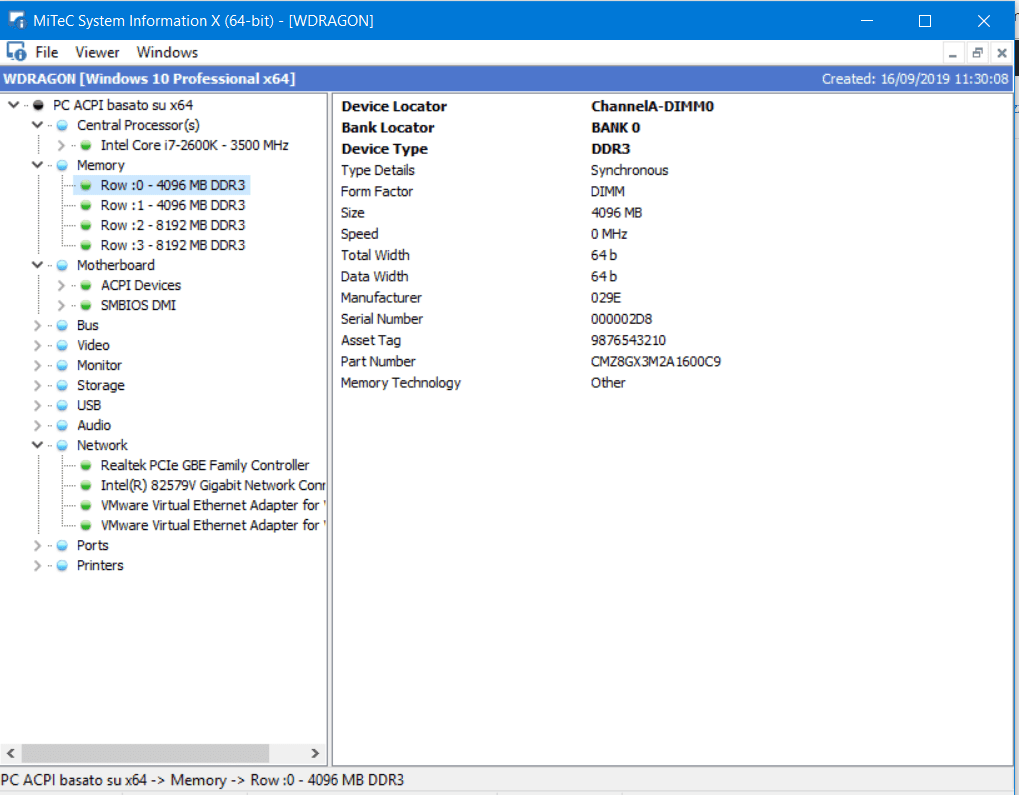Click the MiTeC info icon in menu bar

15,52
